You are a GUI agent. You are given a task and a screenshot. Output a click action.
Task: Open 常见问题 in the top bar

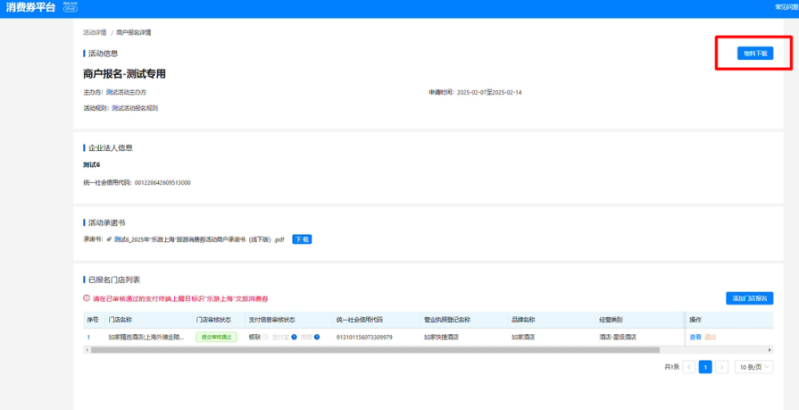pyautogui.click(x=786, y=7)
